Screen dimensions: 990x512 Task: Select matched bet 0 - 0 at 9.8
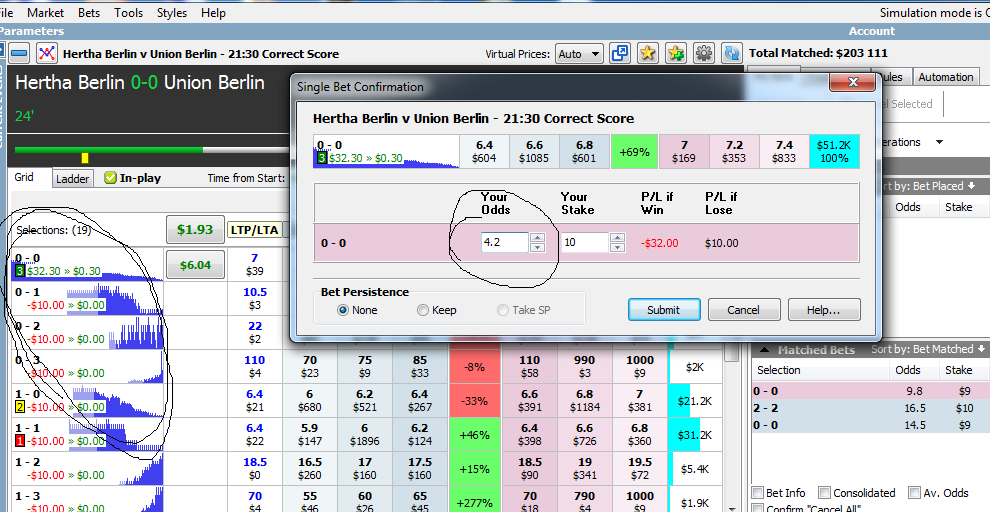[x=871, y=391]
